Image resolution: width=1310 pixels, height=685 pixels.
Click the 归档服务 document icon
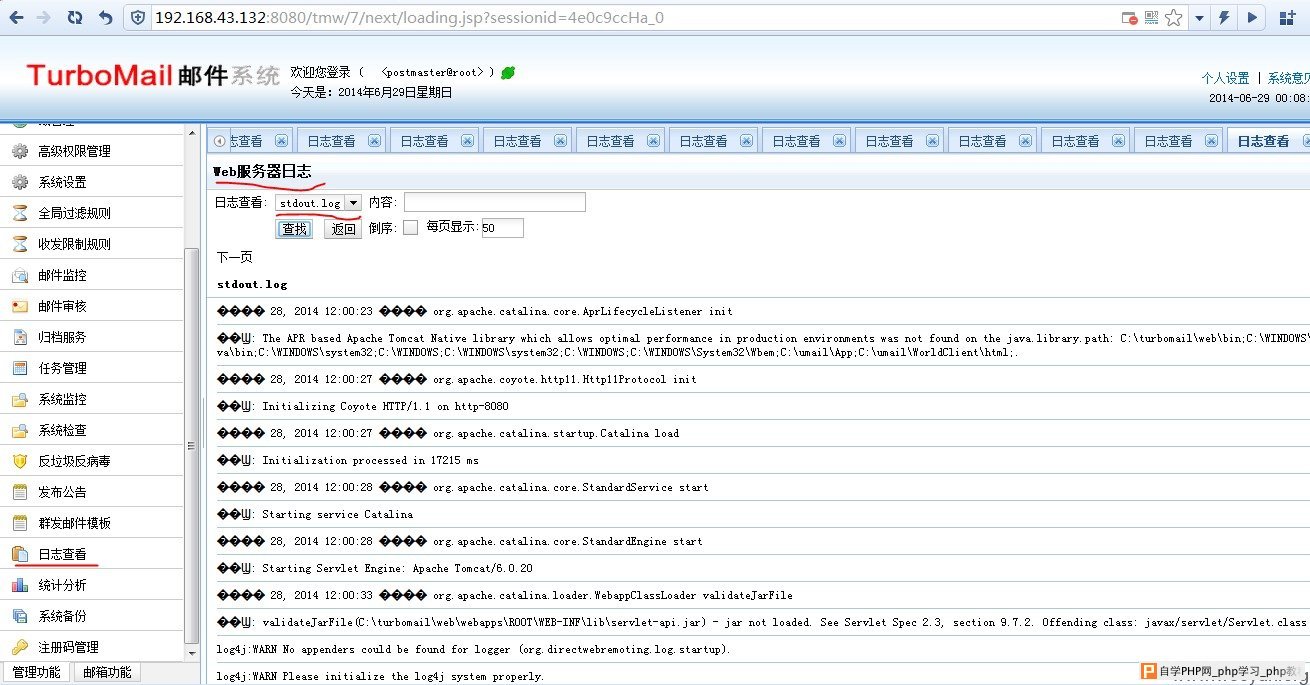pyautogui.click(x=19, y=337)
